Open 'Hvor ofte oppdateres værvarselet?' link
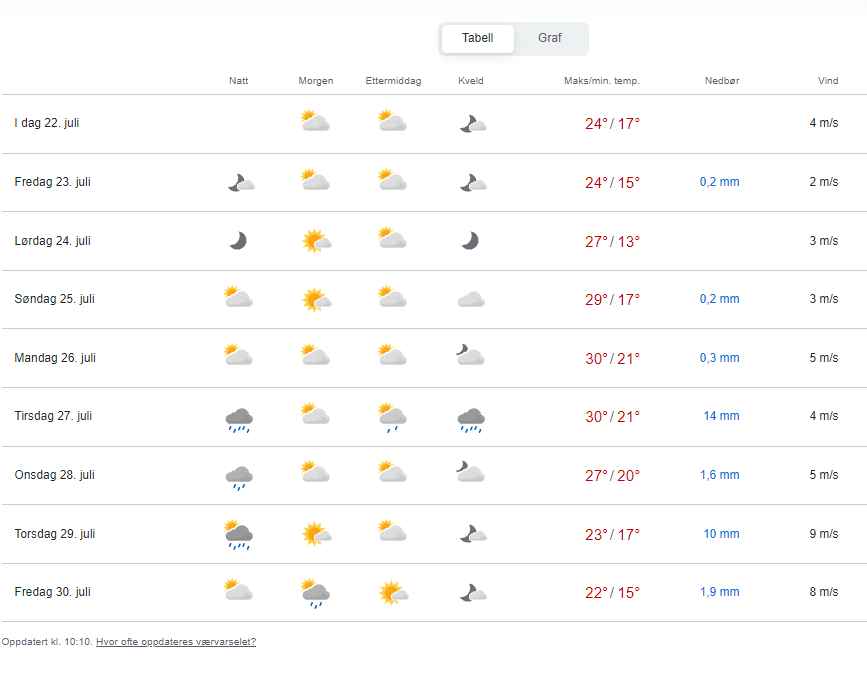This screenshot has width=867, height=673. click(176, 642)
